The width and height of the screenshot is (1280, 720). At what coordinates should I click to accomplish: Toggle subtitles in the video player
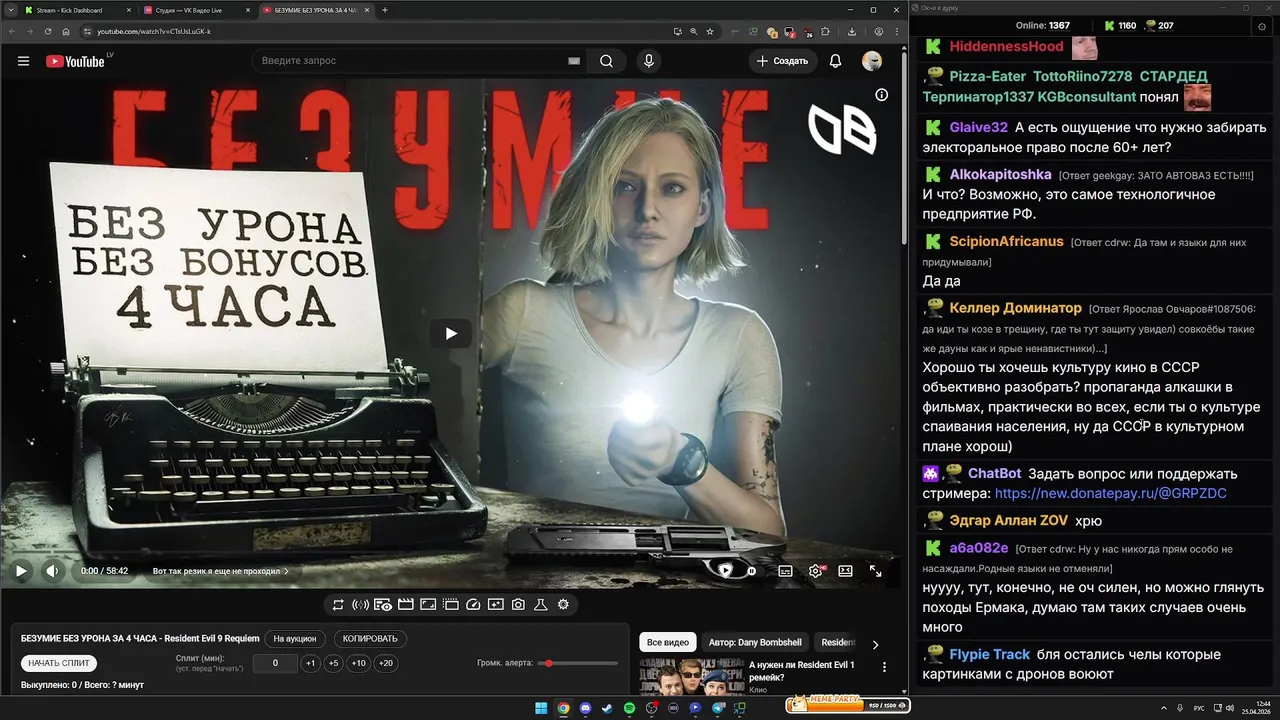[785, 571]
